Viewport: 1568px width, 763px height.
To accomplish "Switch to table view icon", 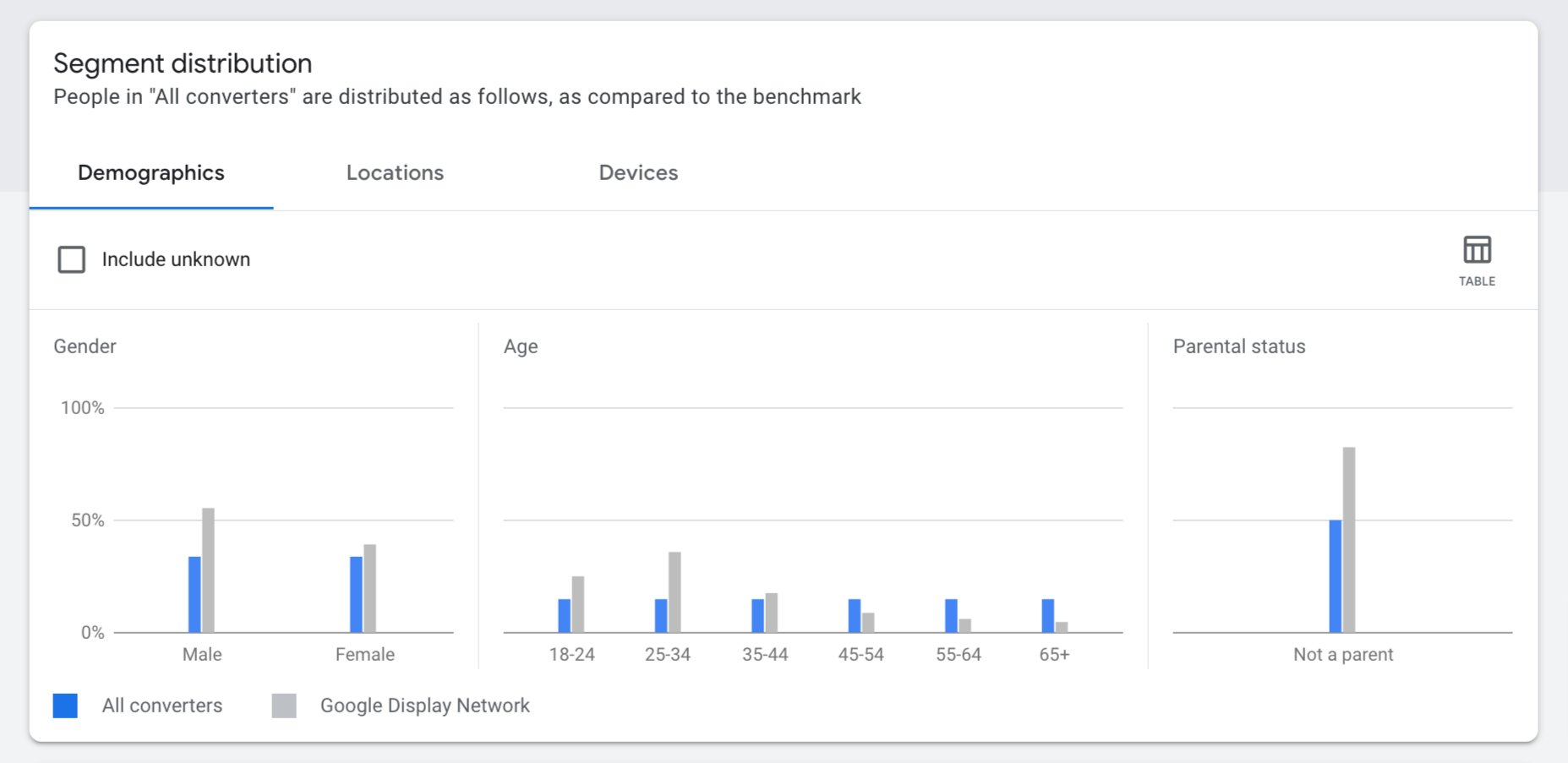I will (1477, 250).
